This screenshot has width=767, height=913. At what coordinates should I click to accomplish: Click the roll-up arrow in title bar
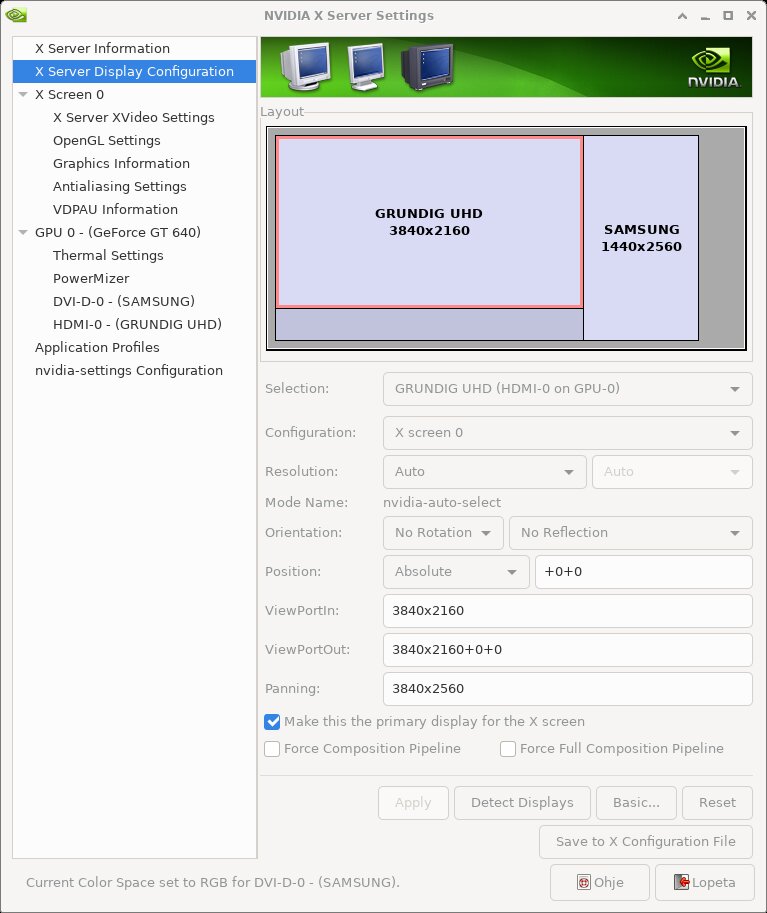(683, 16)
